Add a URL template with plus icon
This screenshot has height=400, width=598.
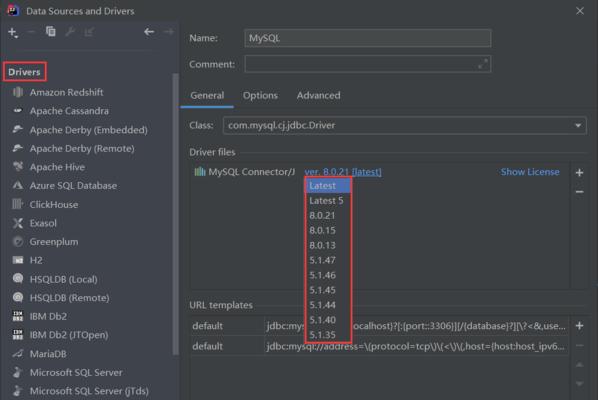(x=579, y=326)
